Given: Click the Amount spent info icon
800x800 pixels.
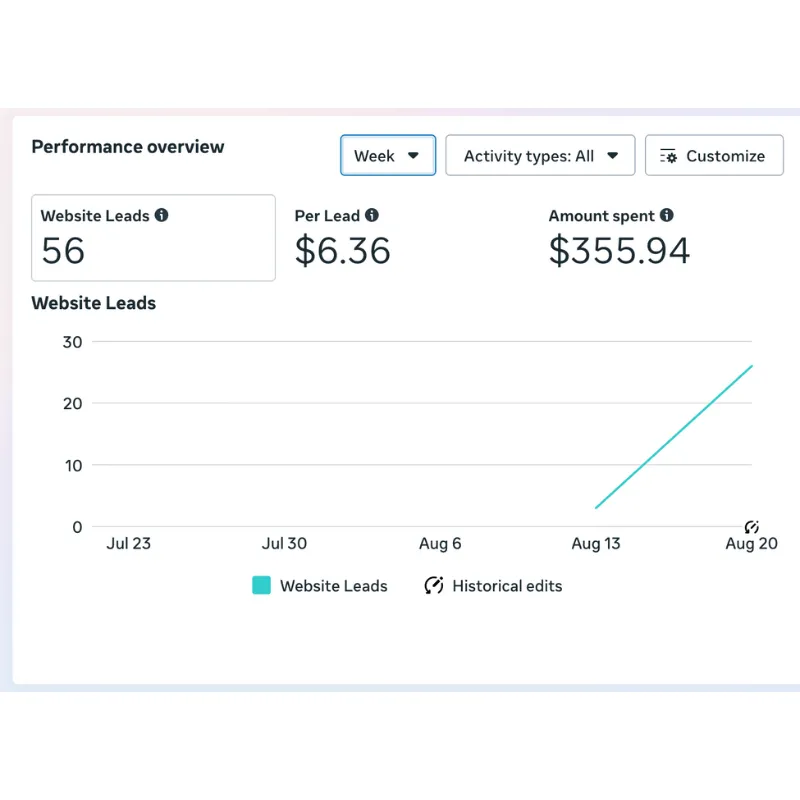Looking at the screenshot, I should (667, 215).
